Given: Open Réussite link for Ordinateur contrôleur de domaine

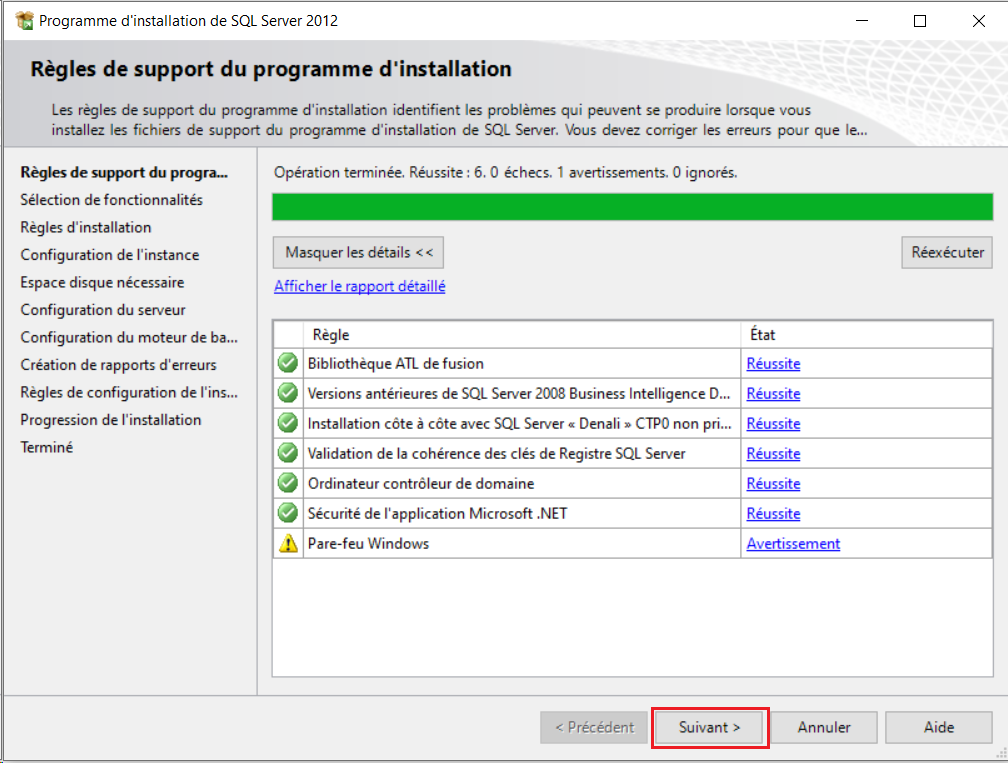Looking at the screenshot, I should [x=773, y=483].
